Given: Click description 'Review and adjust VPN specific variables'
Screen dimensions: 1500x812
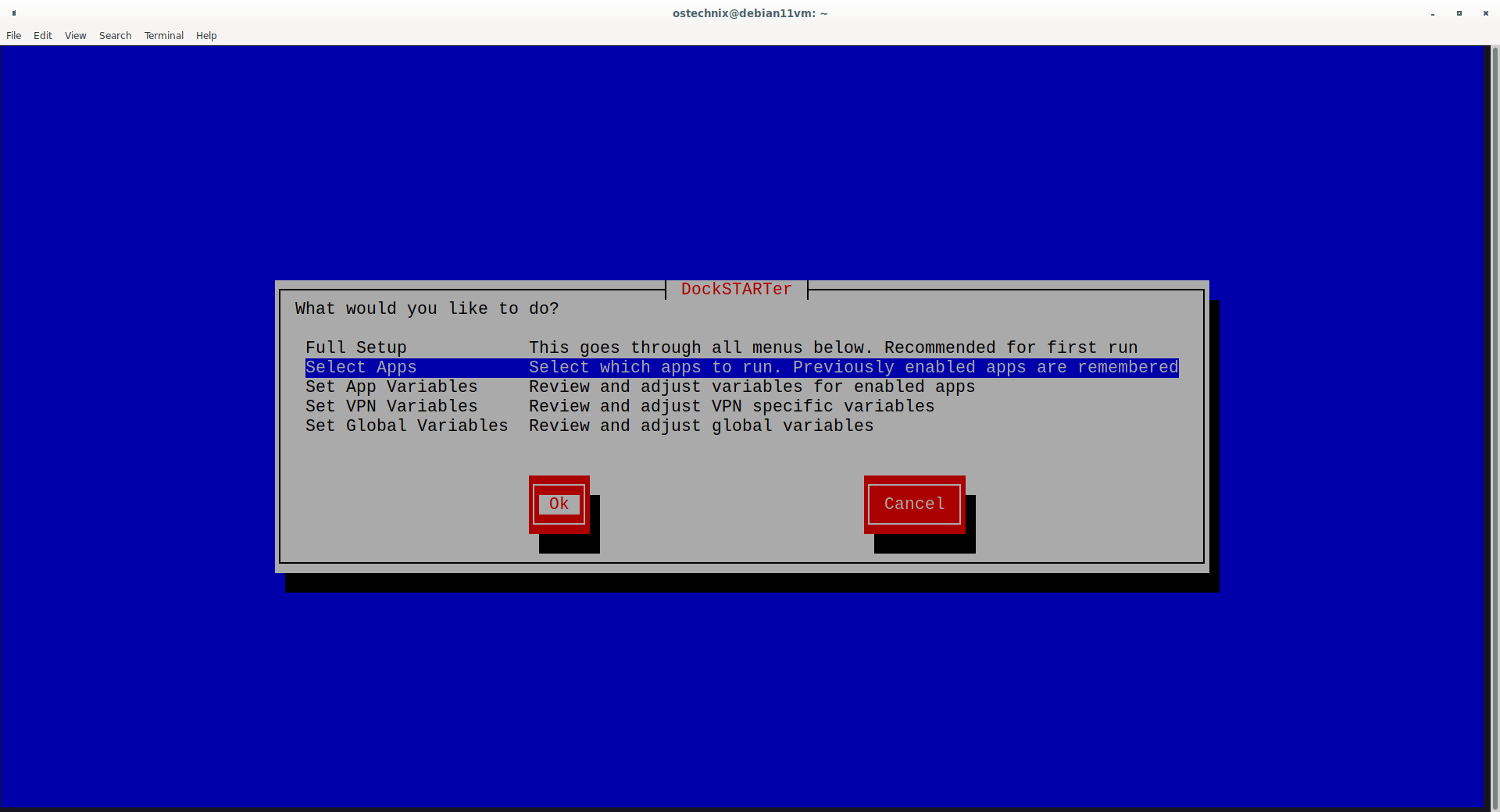Looking at the screenshot, I should [x=732, y=407].
